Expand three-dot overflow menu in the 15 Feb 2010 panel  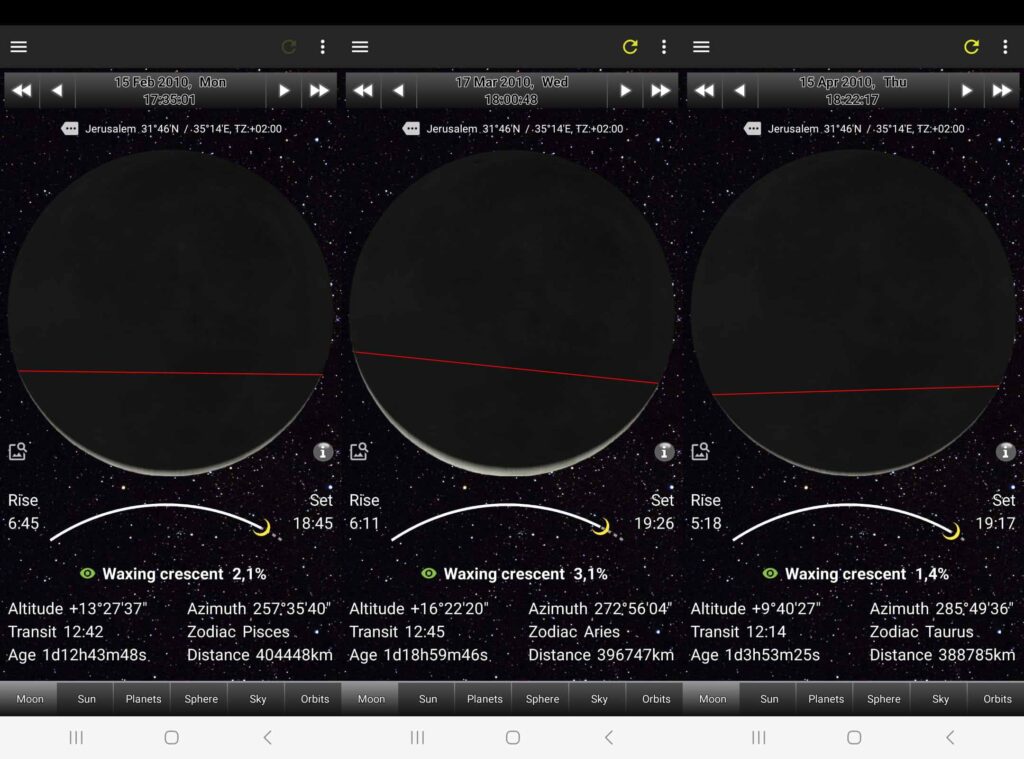(x=322, y=47)
